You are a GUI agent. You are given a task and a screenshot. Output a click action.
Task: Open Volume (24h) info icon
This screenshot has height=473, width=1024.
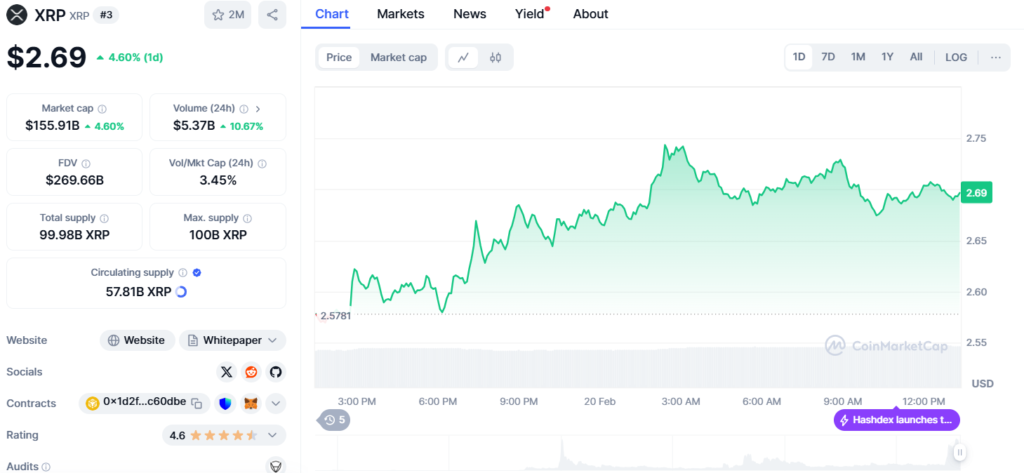(x=244, y=109)
